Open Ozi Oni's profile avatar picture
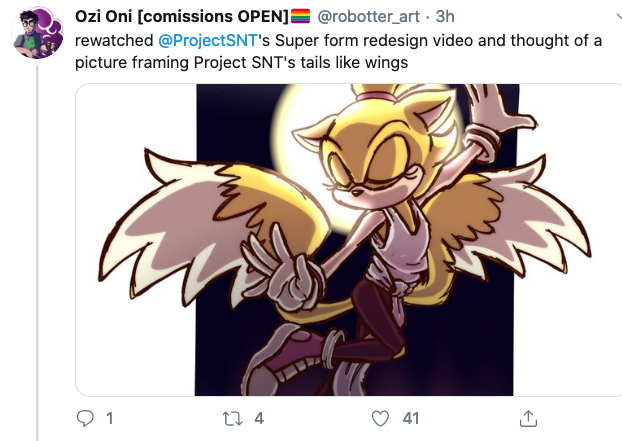The height and width of the screenshot is (441, 622). point(38,33)
